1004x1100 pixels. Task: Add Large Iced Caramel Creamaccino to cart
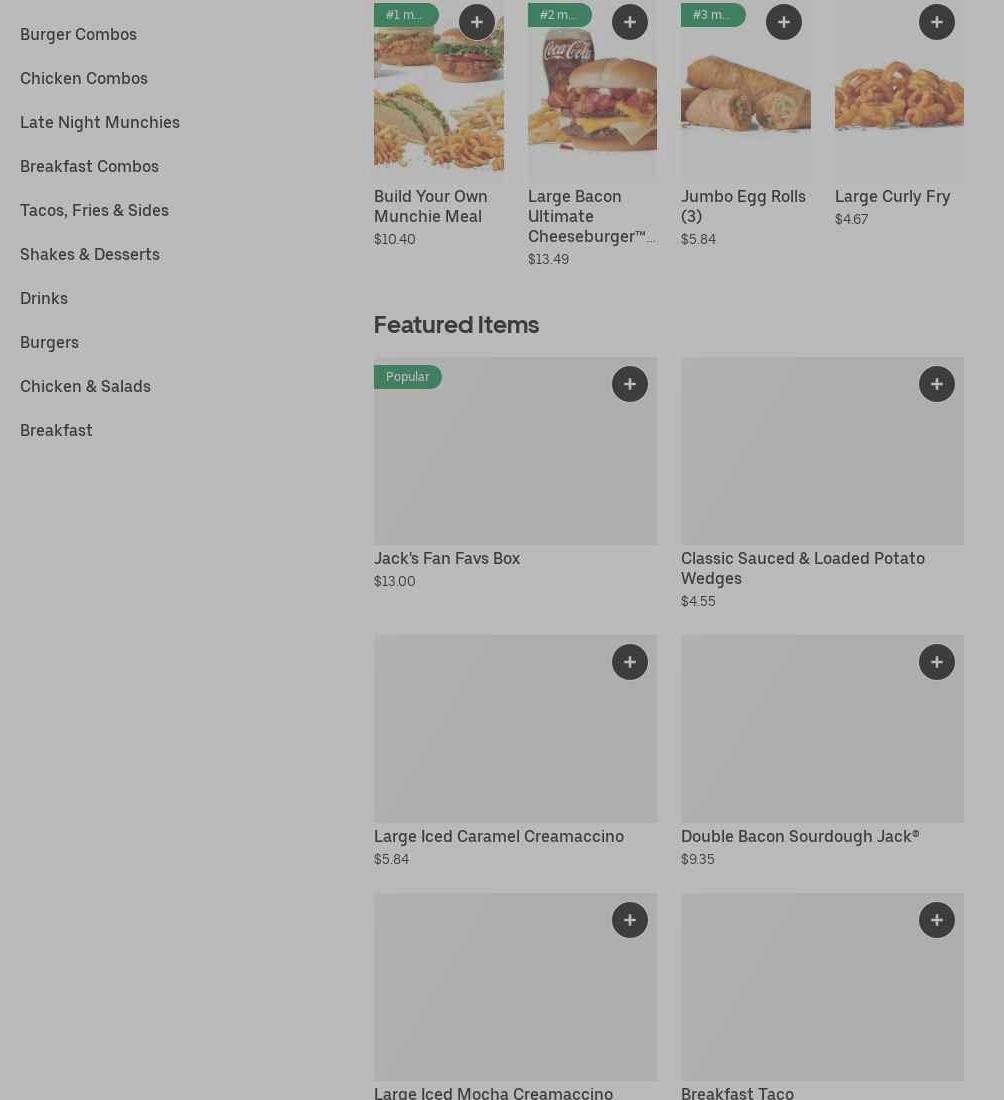pyautogui.click(x=629, y=662)
